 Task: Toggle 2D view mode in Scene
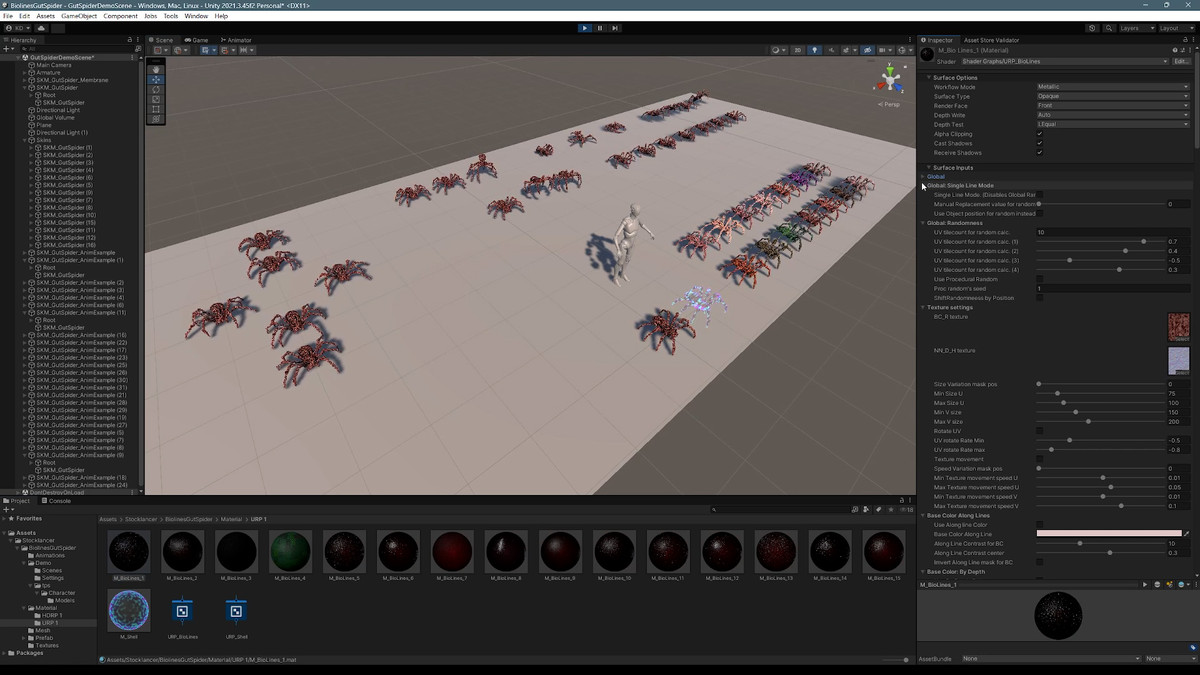(x=797, y=50)
